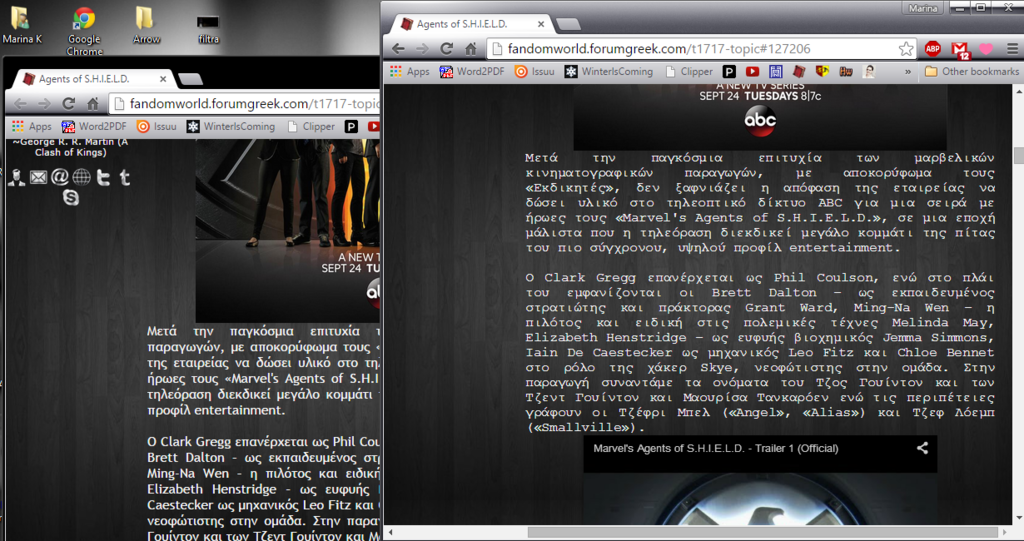Viewport: 1024px width, 541px height.
Task: Select the filtra desktop icon
Action: 208,28
